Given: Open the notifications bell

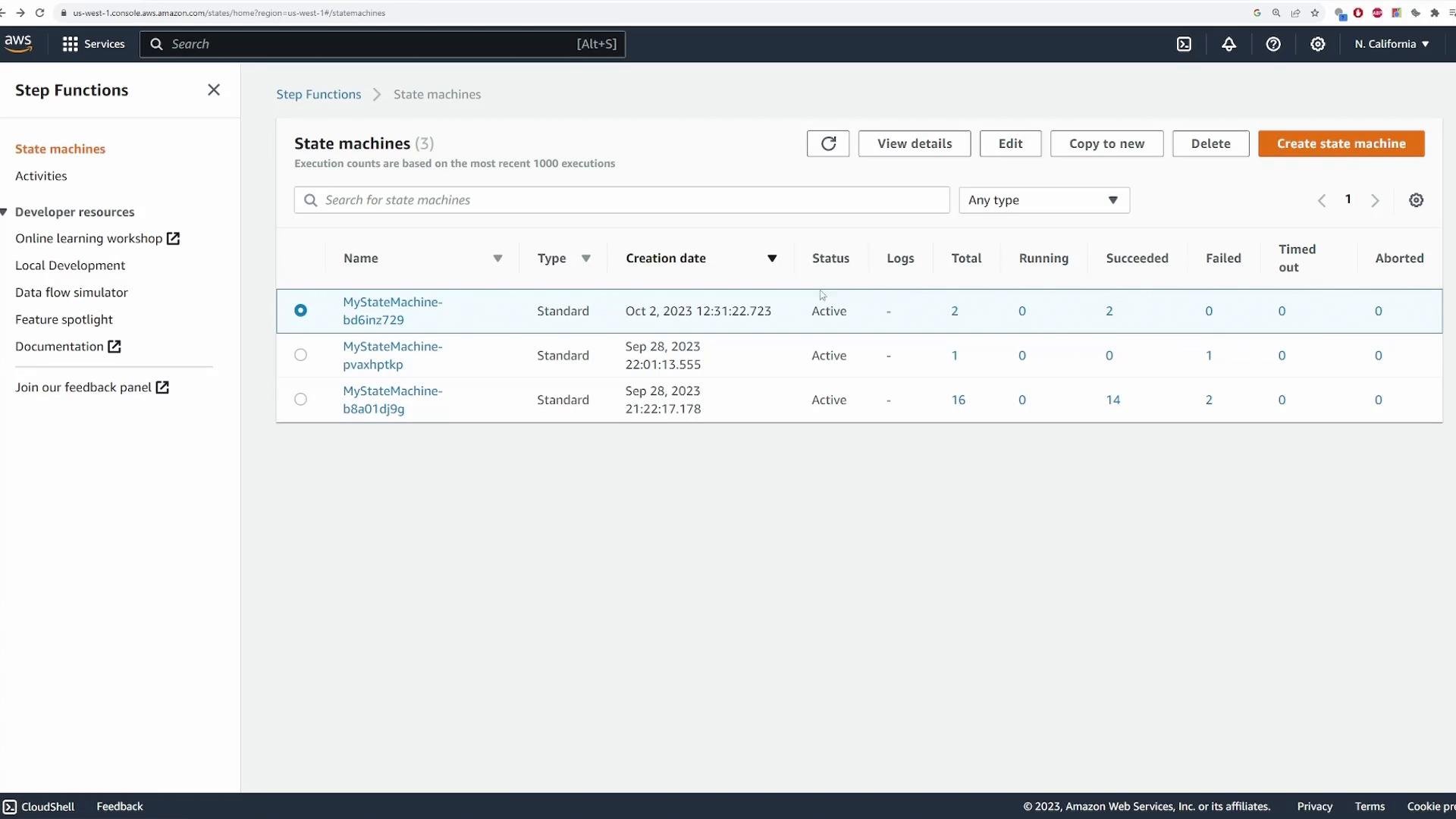Looking at the screenshot, I should click(1228, 44).
